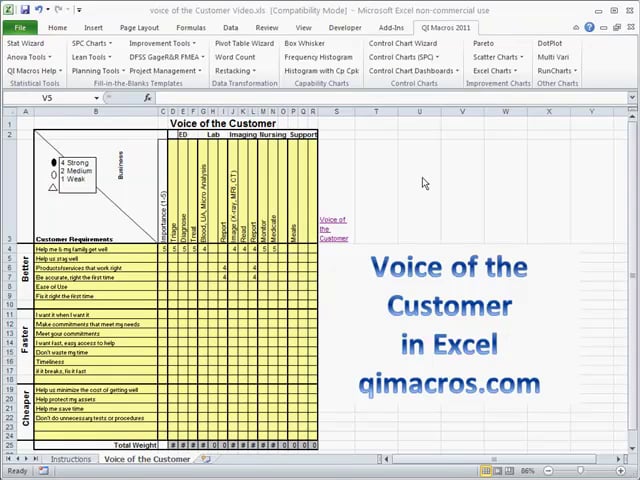This screenshot has width=640, height=480.
Task: Click the Frequency Histogram button
Action: pyautogui.click(x=318, y=57)
